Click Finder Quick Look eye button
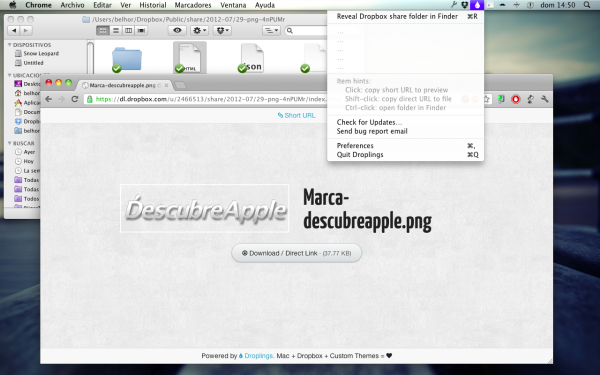600x375 pixels. pyautogui.click(x=177, y=30)
